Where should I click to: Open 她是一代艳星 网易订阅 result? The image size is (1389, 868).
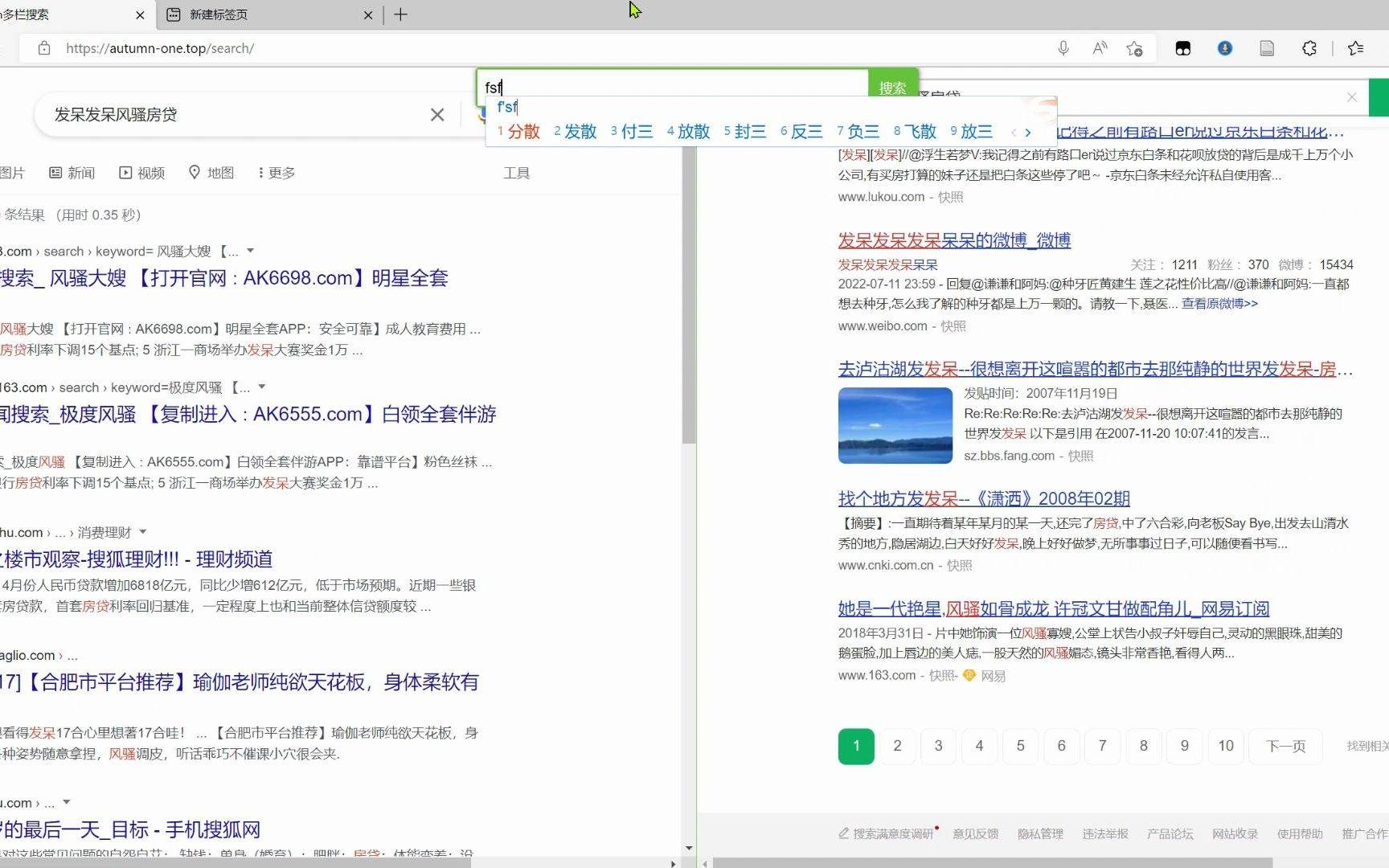tap(1054, 608)
